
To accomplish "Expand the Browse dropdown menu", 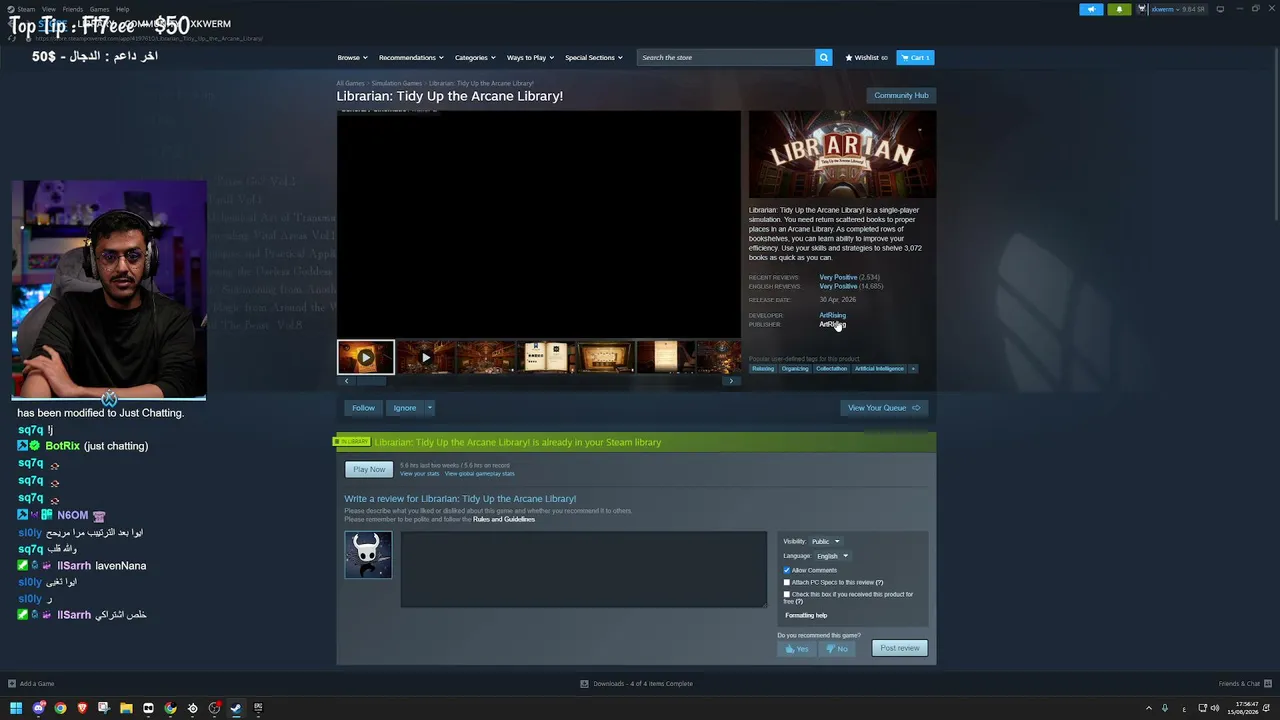I will pyautogui.click(x=352, y=58).
